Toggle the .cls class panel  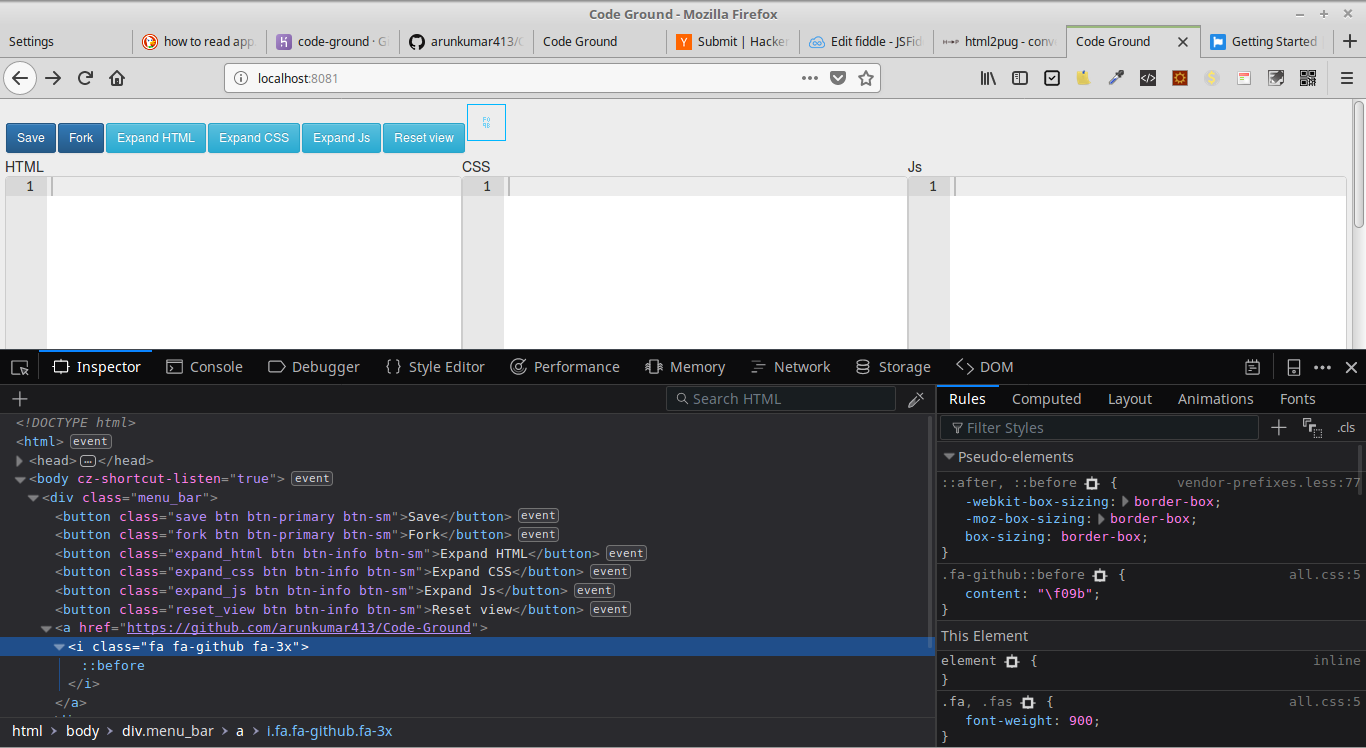[1346, 428]
